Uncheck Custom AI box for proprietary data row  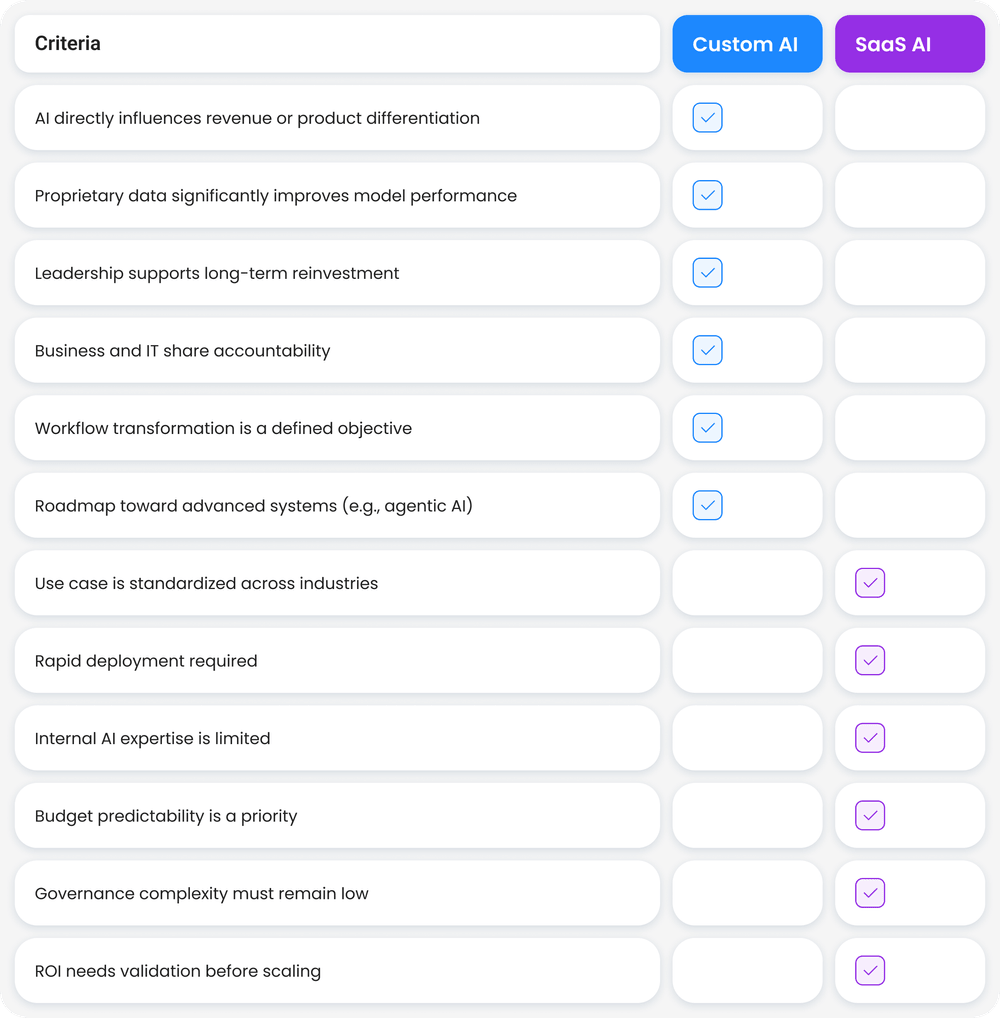(x=708, y=195)
